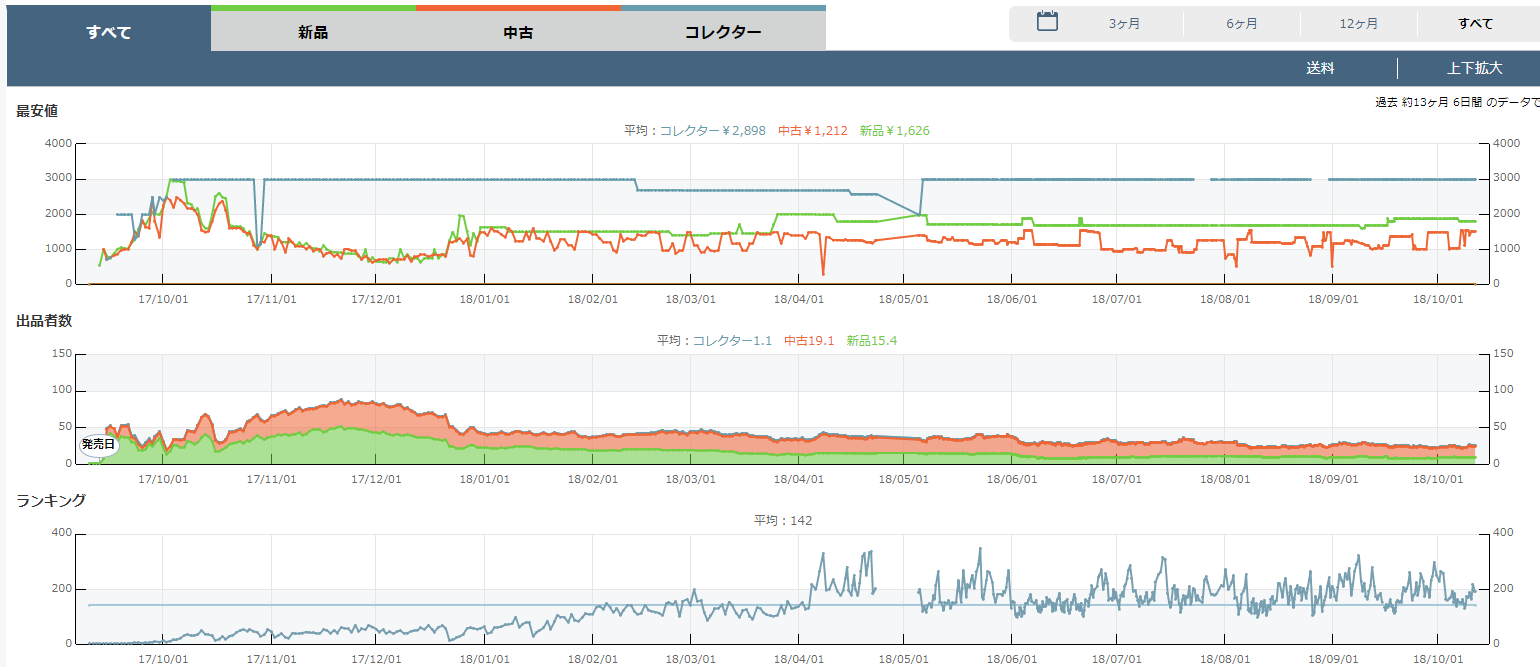Toggle the 新品15.4 seller legend item
The width and height of the screenshot is (1540, 667).
(x=871, y=341)
